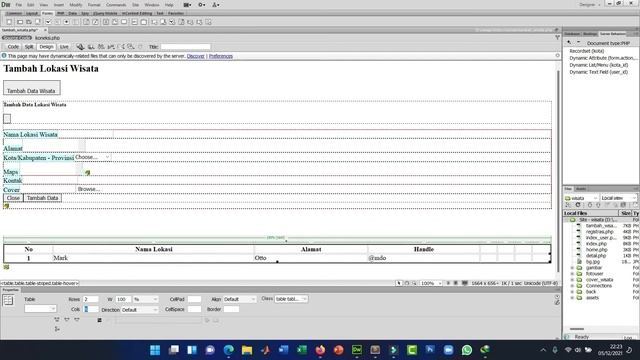Insert a Checkbox from the Forms toolbar
The height and width of the screenshot is (360, 640).
(x=48, y=22)
